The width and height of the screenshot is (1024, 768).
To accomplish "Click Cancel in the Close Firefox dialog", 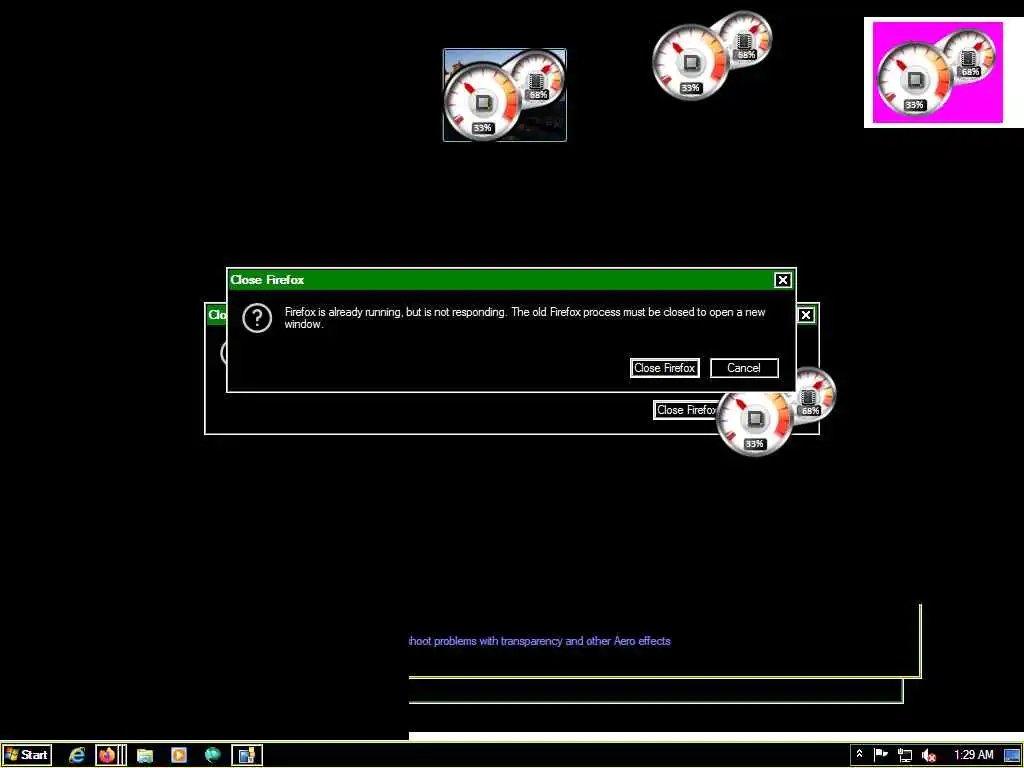I will (x=744, y=368).
